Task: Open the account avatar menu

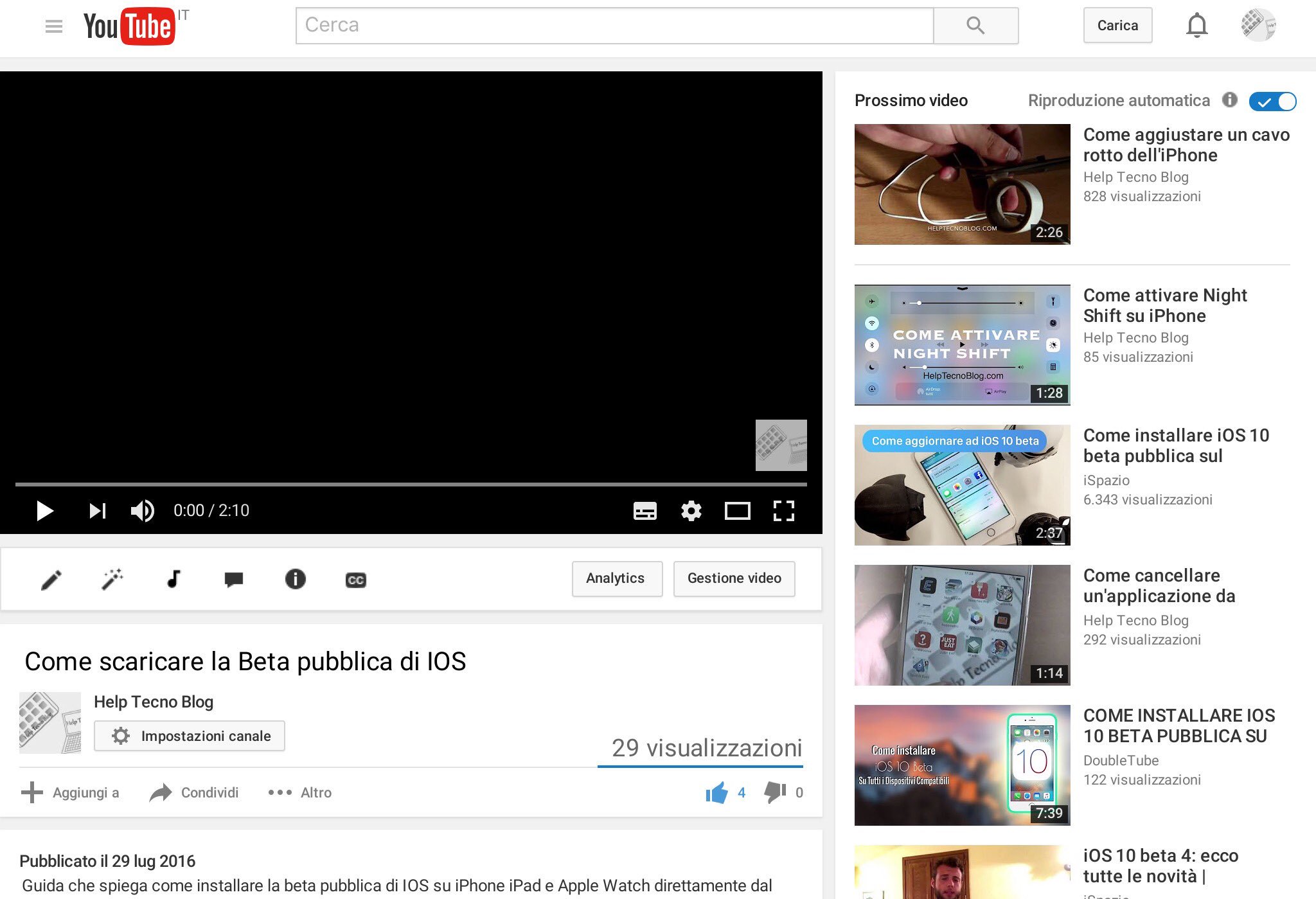Action: coord(1258,25)
